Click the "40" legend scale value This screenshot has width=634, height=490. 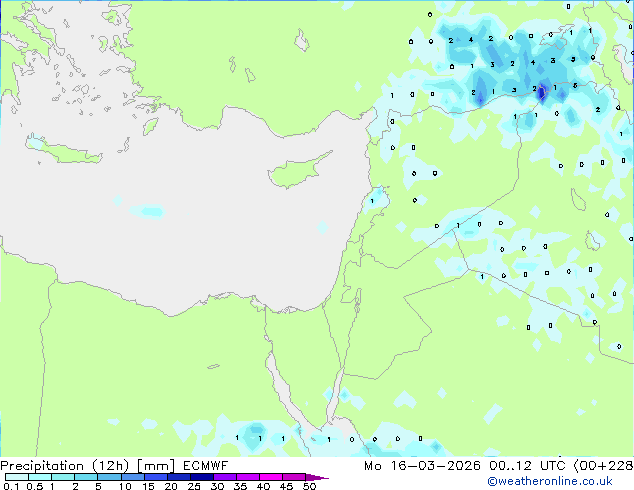[263, 486]
